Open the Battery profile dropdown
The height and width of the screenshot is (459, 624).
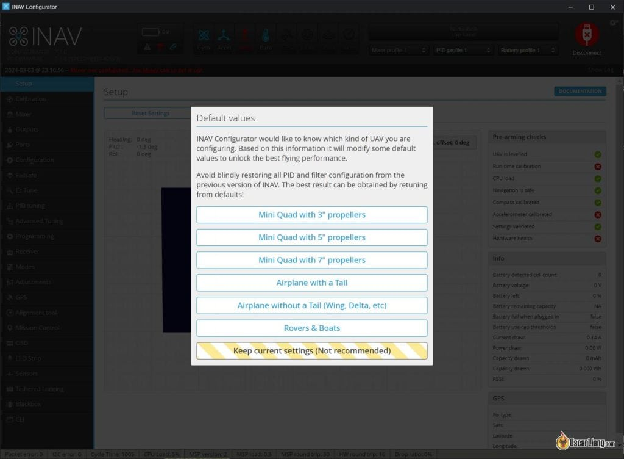pyautogui.click(x=527, y=50)
